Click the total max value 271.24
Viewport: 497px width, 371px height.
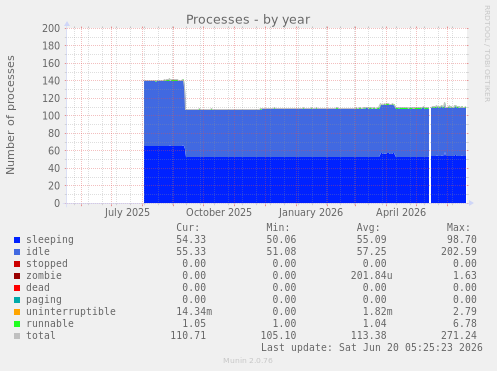coord(459,335)
